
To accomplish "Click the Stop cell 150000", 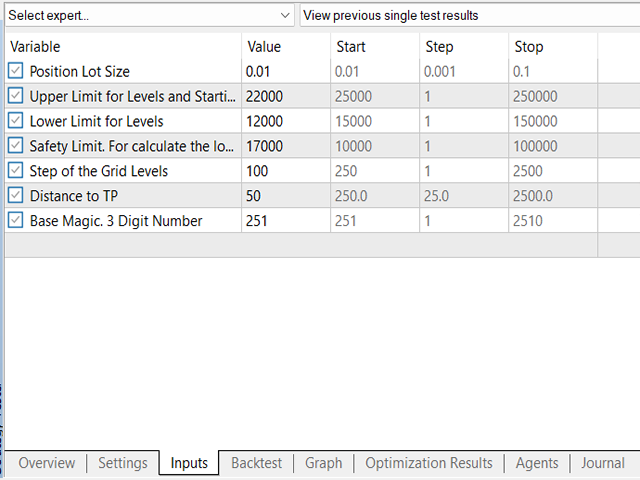I will click(553, 121).
